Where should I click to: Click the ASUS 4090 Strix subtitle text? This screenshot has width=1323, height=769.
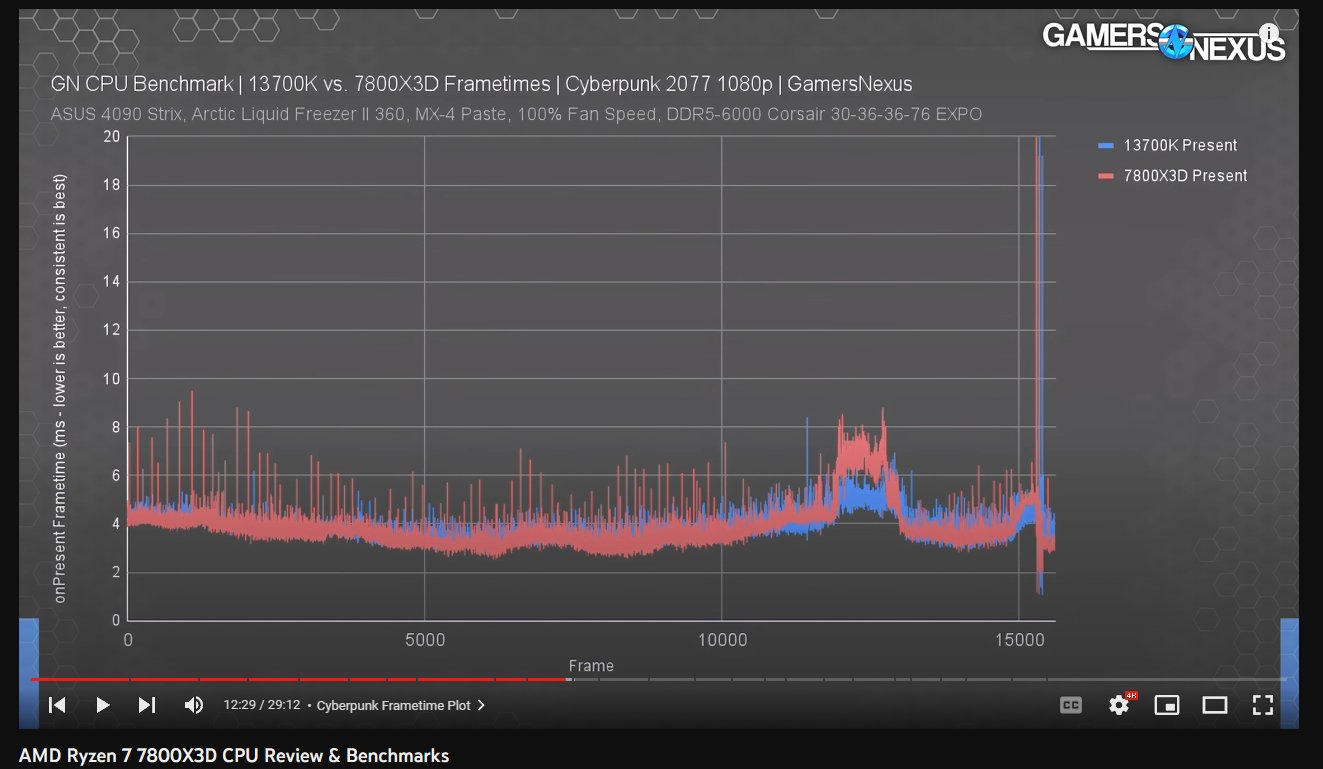tap(516, 114)
